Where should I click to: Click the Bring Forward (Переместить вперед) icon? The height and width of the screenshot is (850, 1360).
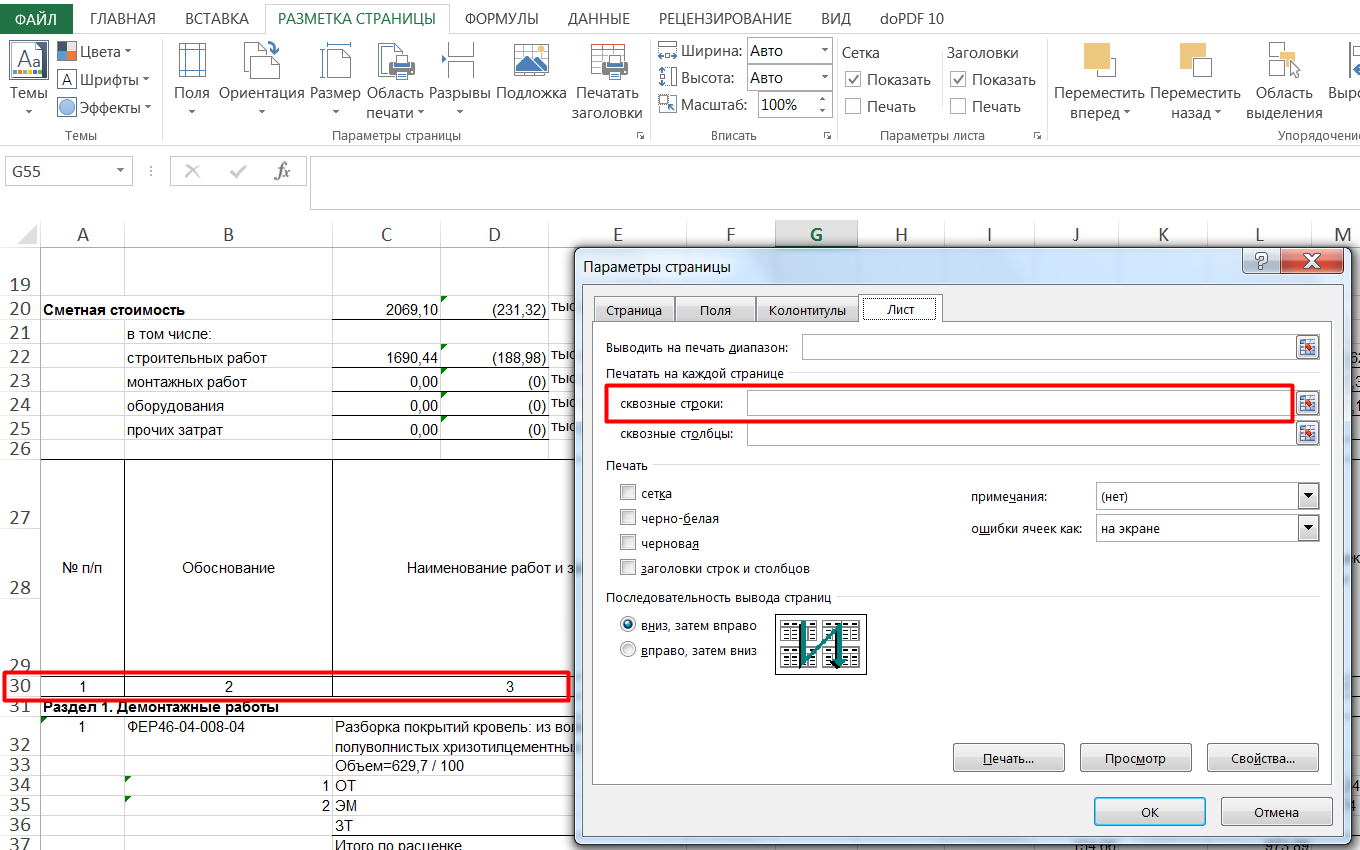point(1098,61)
